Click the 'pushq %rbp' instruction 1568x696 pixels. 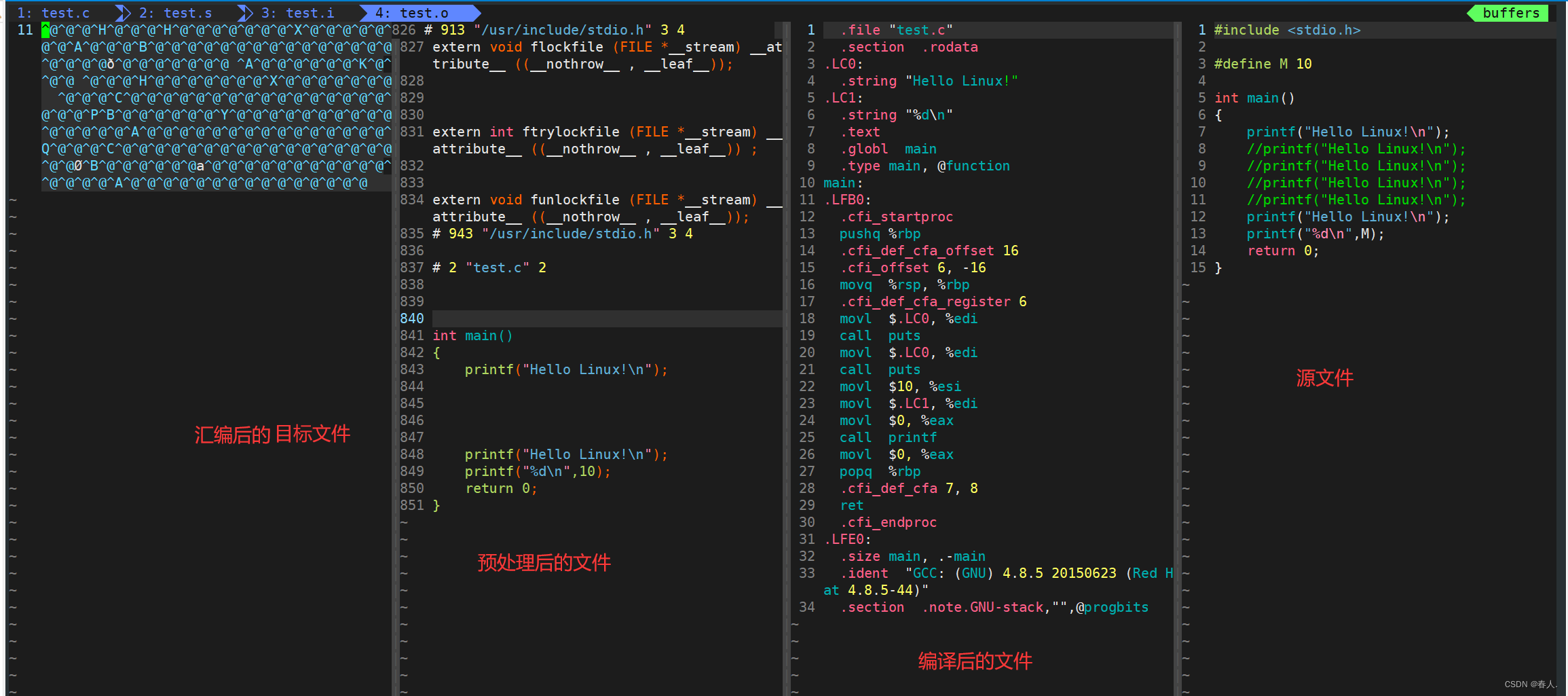(880, 234)
